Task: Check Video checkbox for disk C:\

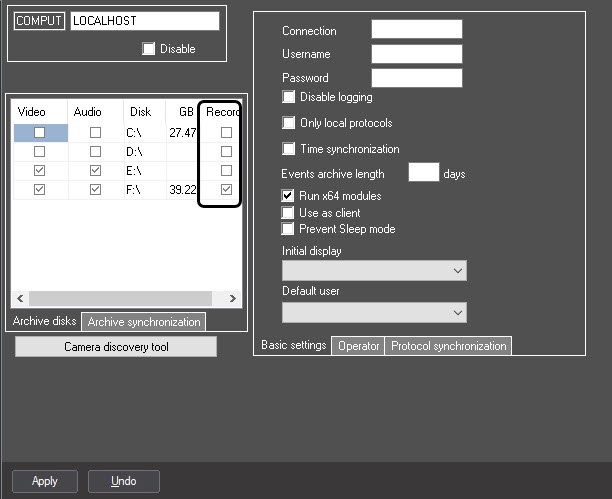Action: click(x=39, y=132)
